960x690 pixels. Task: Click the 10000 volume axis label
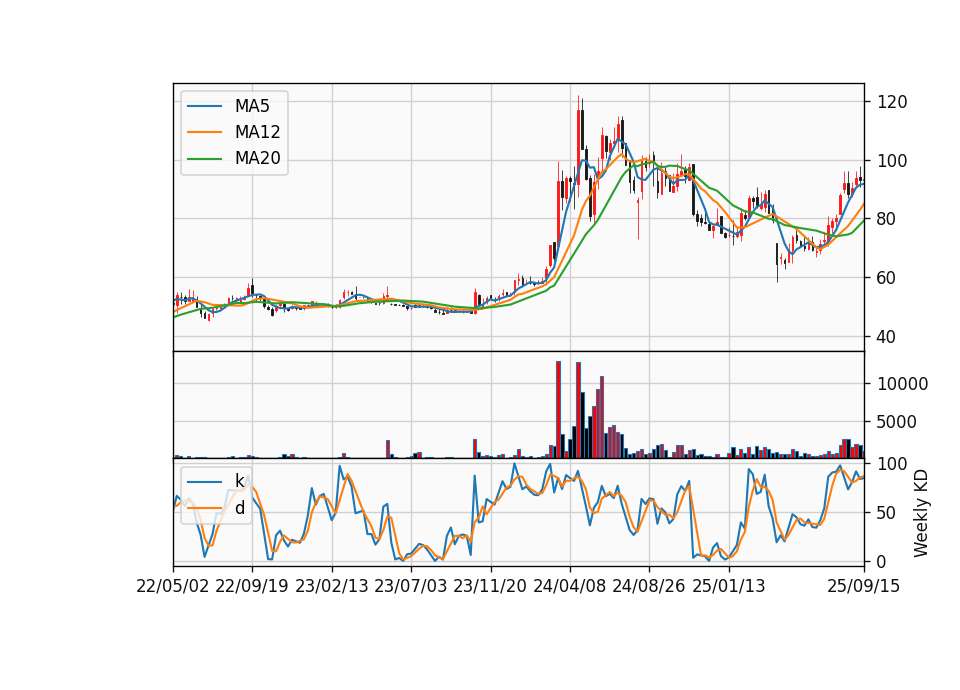point(902,384)
